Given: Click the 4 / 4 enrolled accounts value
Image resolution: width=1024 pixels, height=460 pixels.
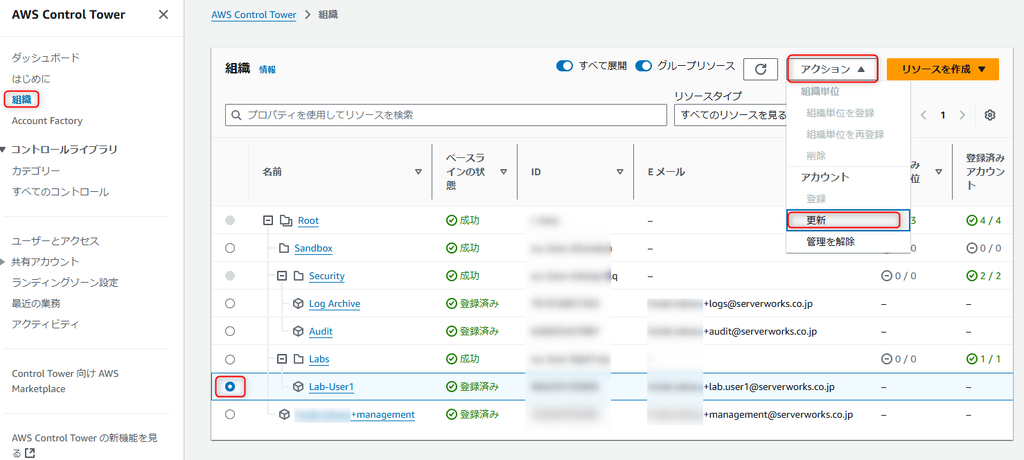Looking at the screenshot, I should point(984,221).
